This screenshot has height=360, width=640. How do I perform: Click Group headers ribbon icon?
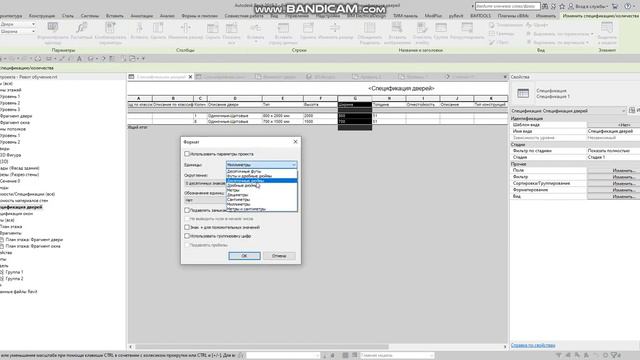441,28
